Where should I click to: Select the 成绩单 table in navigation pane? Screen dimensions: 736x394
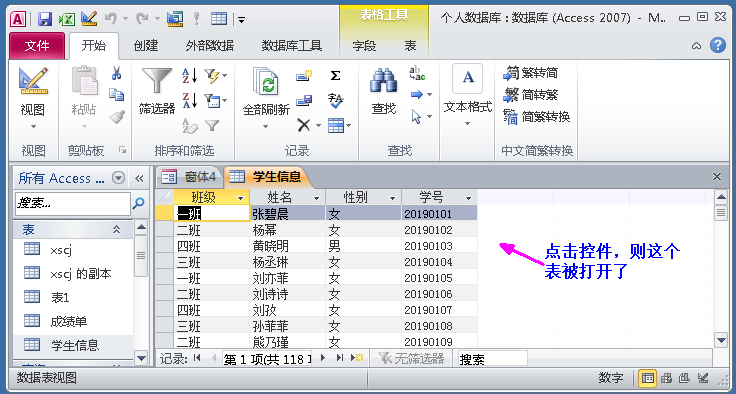69,321
